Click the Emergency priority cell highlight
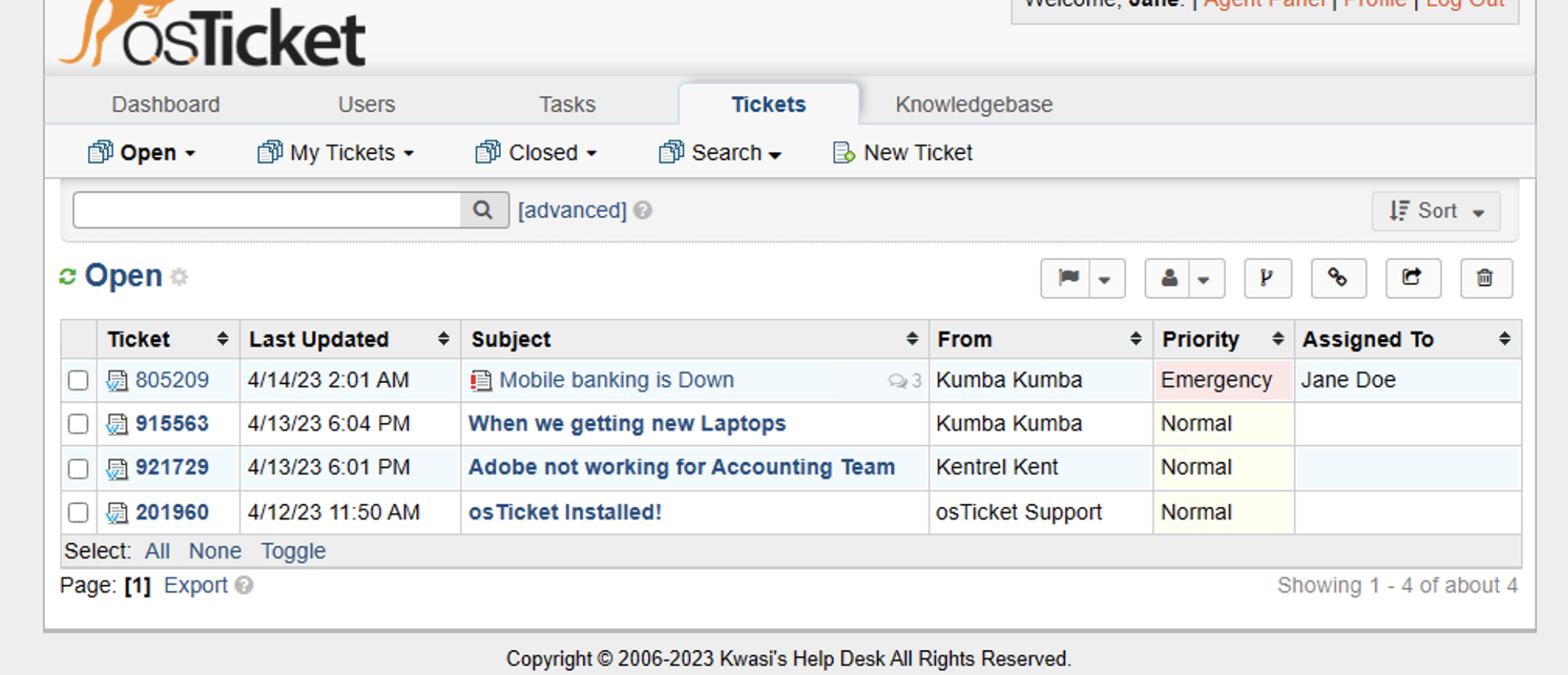 click(x=1212, y=380)
